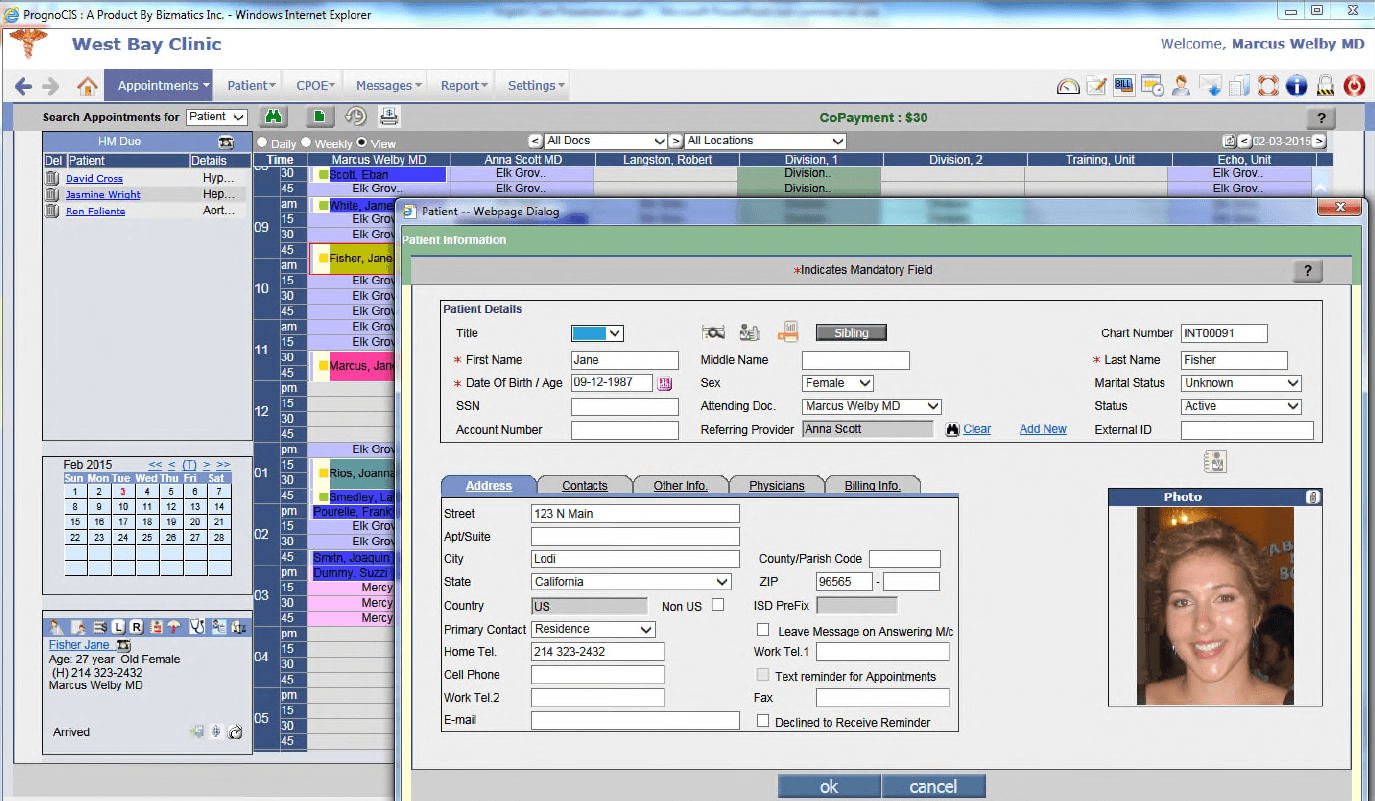Select the webcam capture icon in Patient Details

click(x=714, y=331)
